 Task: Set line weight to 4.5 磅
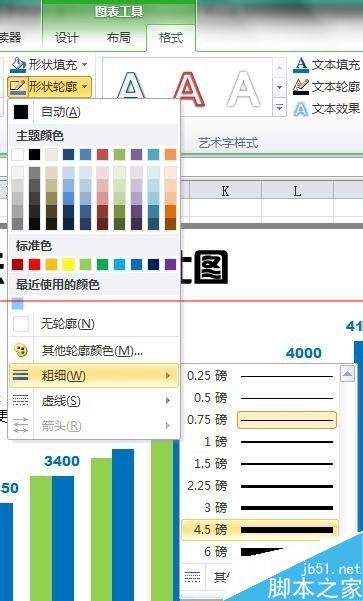(x=260, y=530)
